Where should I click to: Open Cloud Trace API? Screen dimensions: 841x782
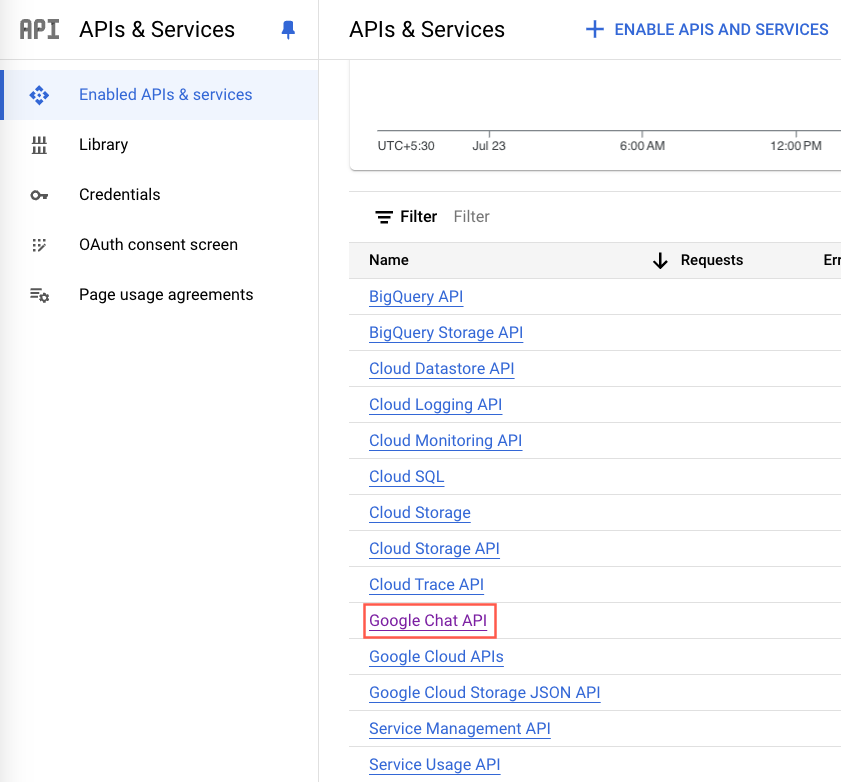[426, 584]
